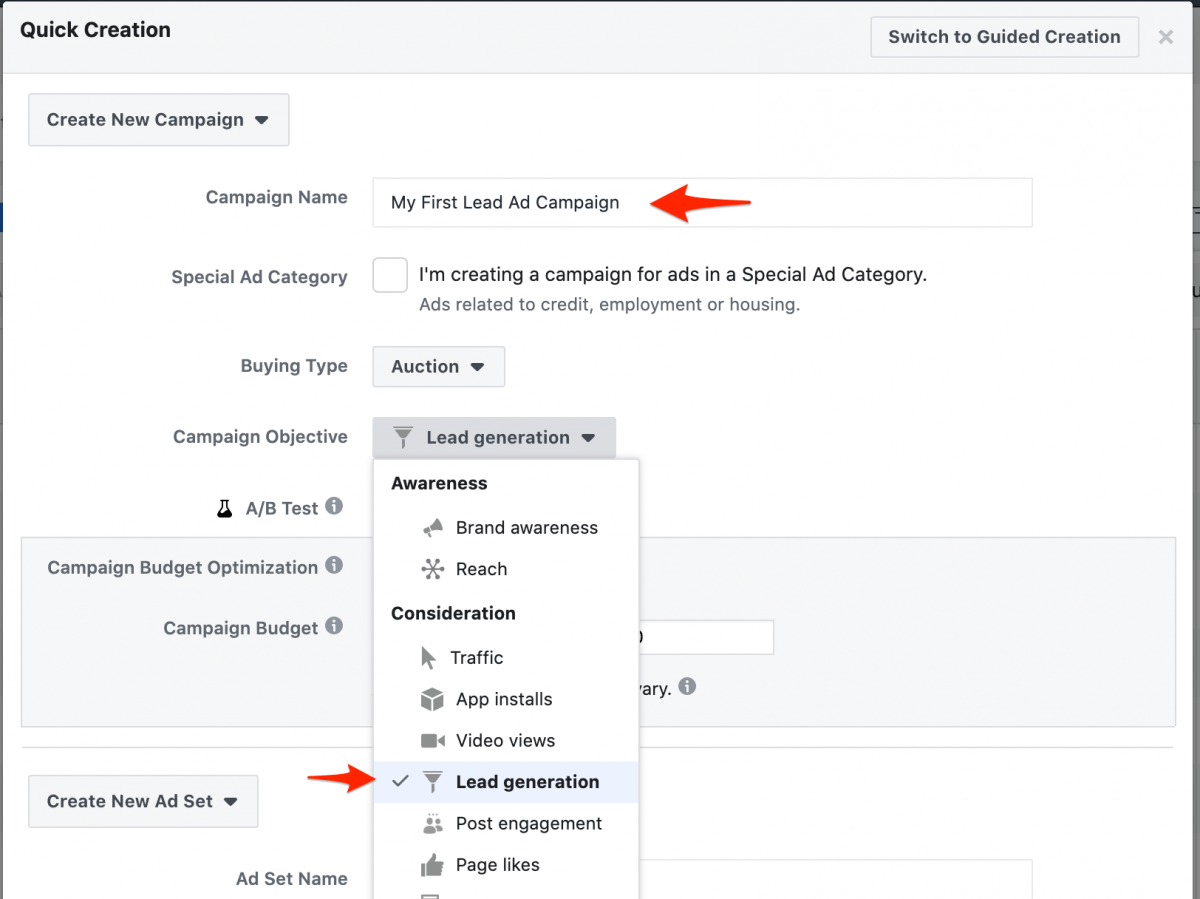The height and width of the screenshot is (899, 1200).
Task: Open the Create New Campaign dropdown
Action: tap(158, 119)
